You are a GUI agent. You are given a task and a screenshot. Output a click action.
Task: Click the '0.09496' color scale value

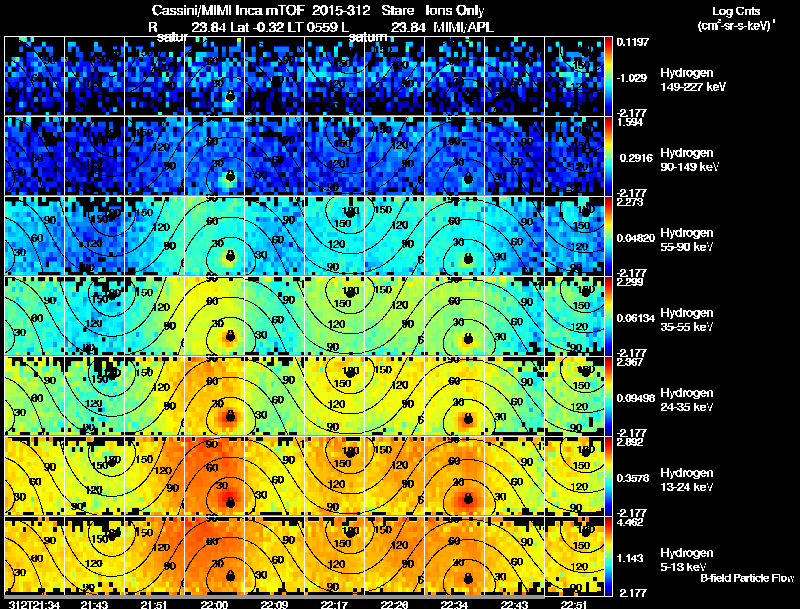636,398
